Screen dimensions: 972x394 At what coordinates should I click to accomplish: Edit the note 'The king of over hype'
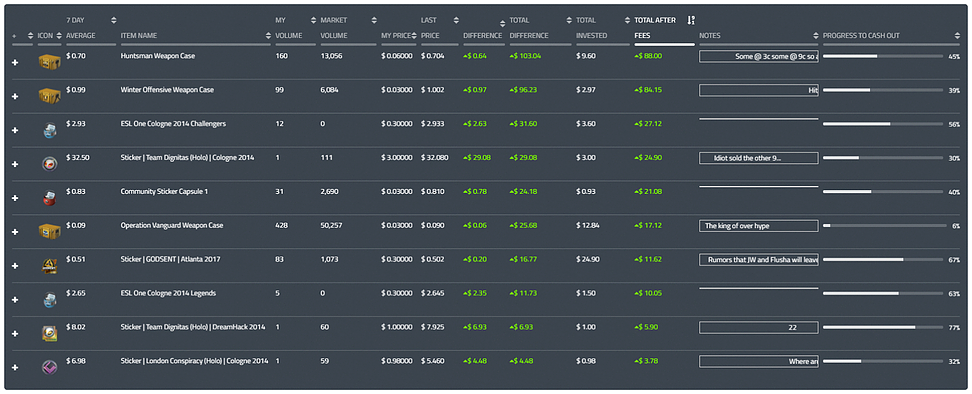point(759,226)
